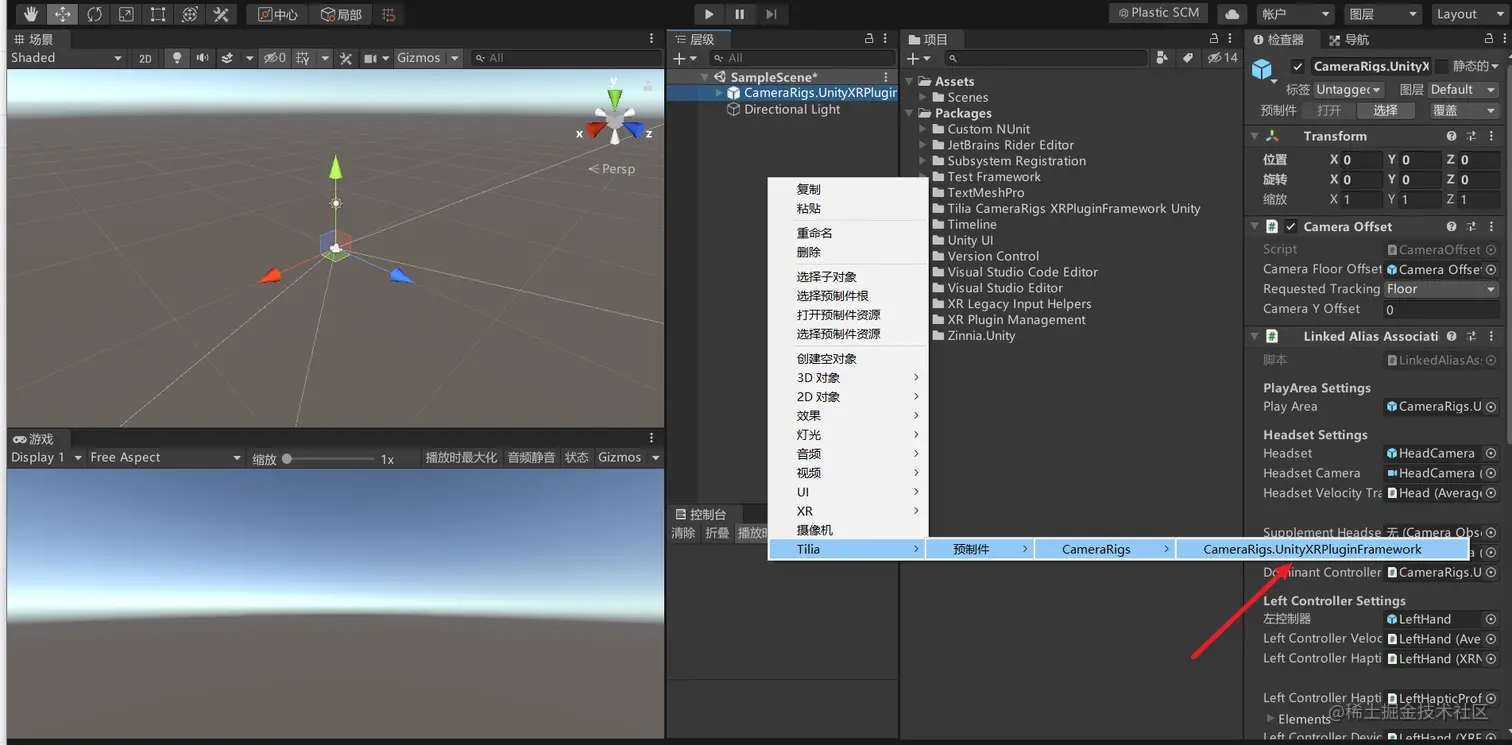Select the Scale tool

126,14
